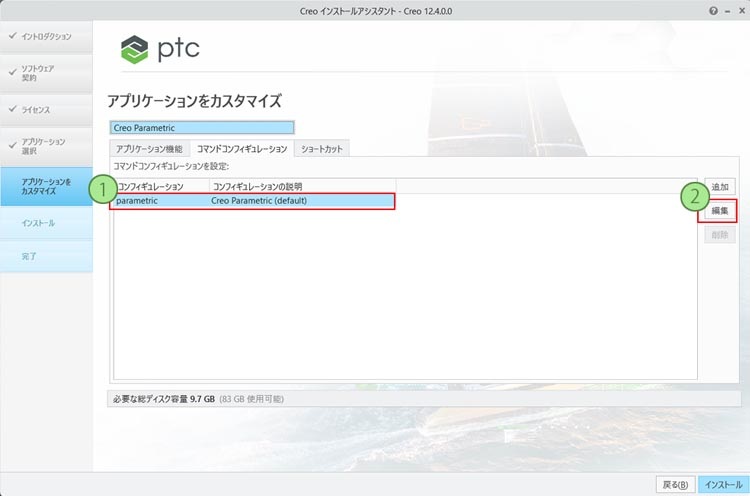Close the Creo install assistant window
The width and height of the screenshot is (750, 496).
tap(742, 11)
